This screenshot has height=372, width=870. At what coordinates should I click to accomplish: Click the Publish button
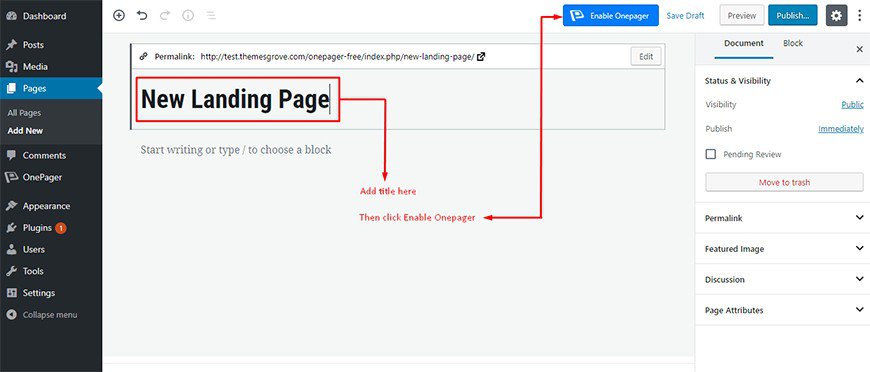click(x=792, y=16)
